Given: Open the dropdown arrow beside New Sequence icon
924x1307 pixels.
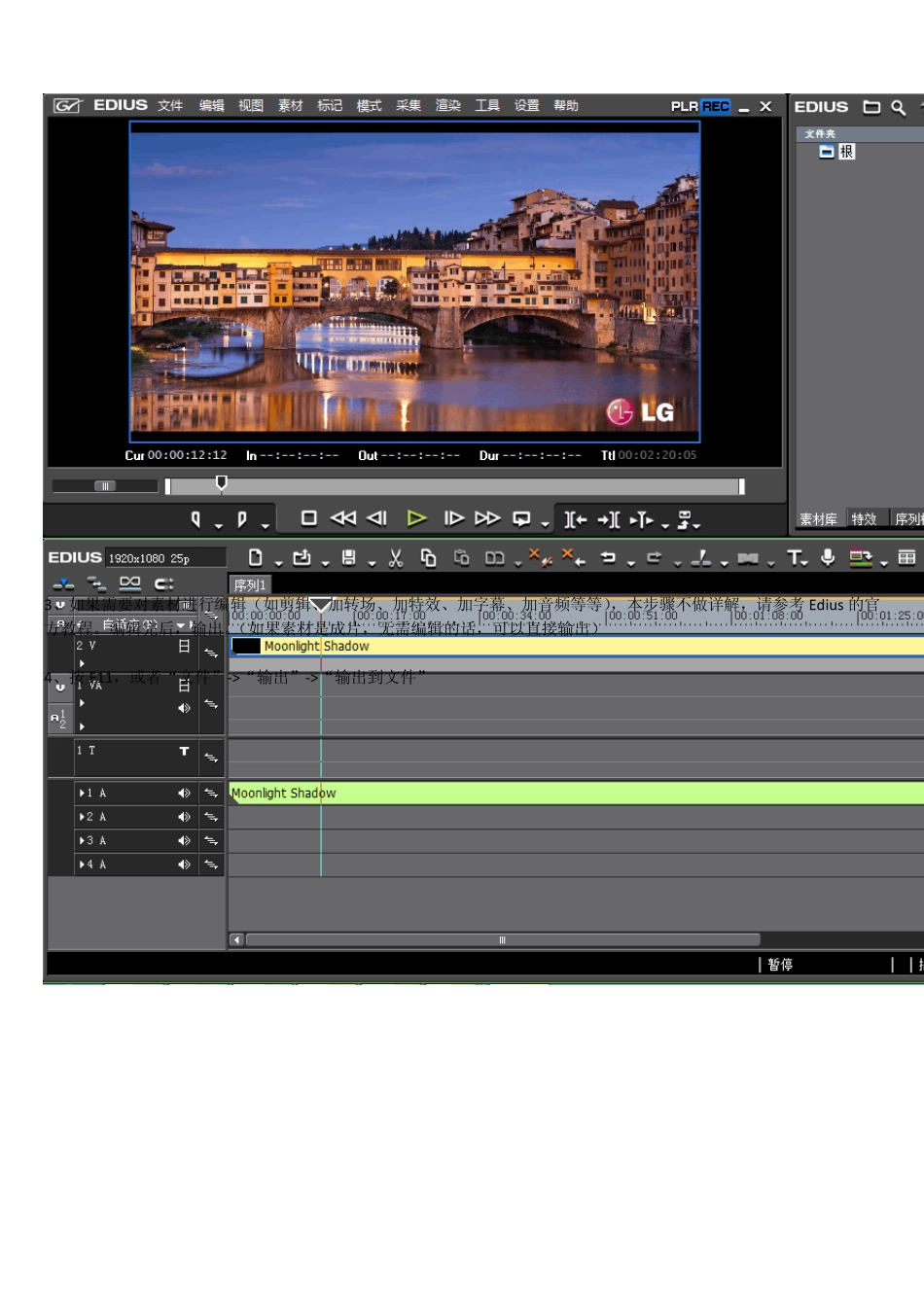Looking at the screenshot, I should click(278, 563).
